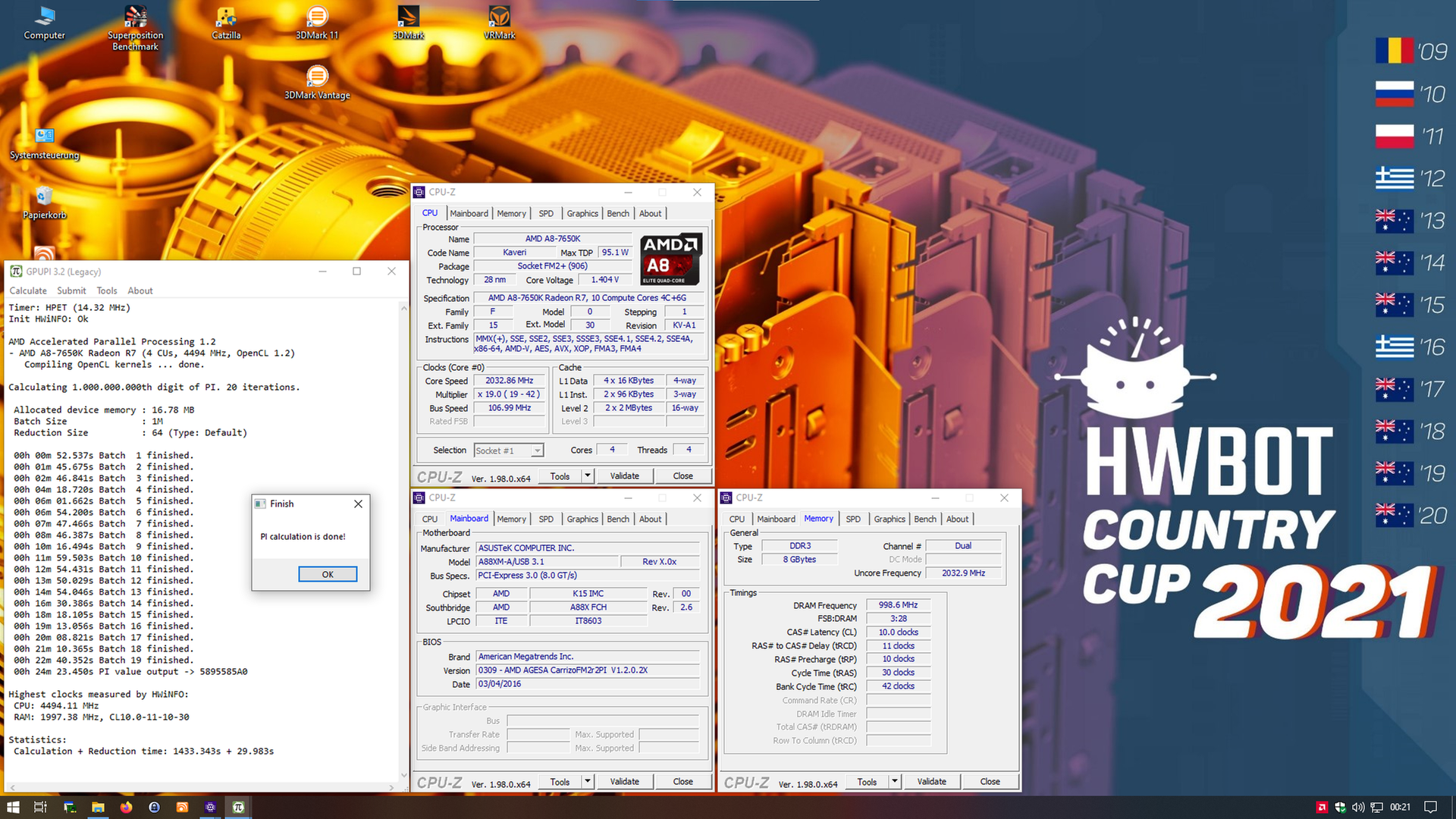This screenshot has width=1456, height=819.
Task: Click the CPU-Z taskbar icon
Action: click(210, 807)
